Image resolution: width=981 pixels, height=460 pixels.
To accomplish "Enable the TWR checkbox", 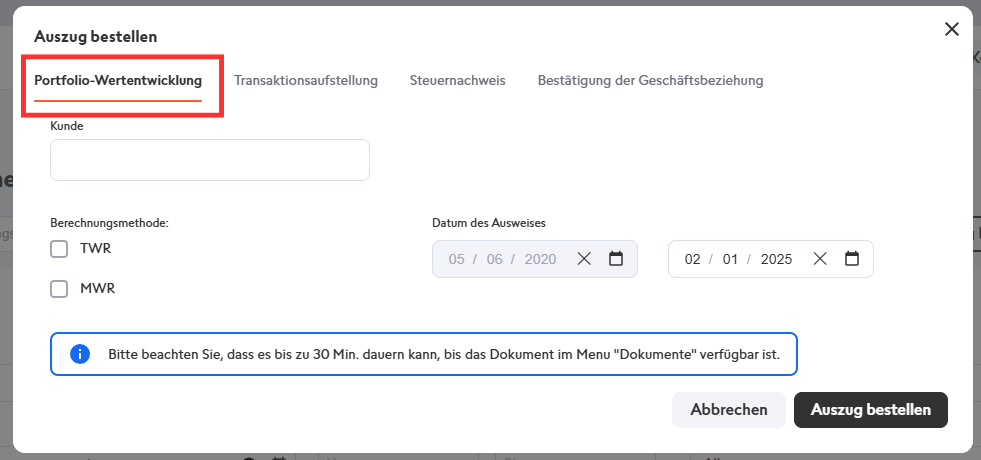I will (x=59, y=249).
